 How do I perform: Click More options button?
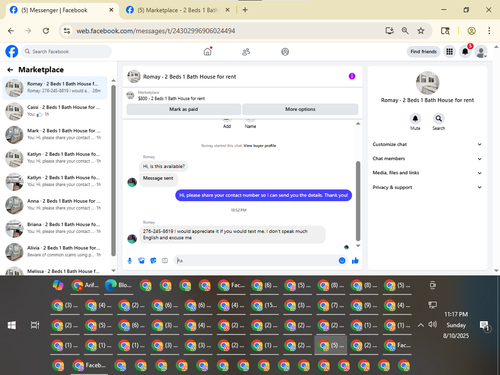click(x=300, y=109)
